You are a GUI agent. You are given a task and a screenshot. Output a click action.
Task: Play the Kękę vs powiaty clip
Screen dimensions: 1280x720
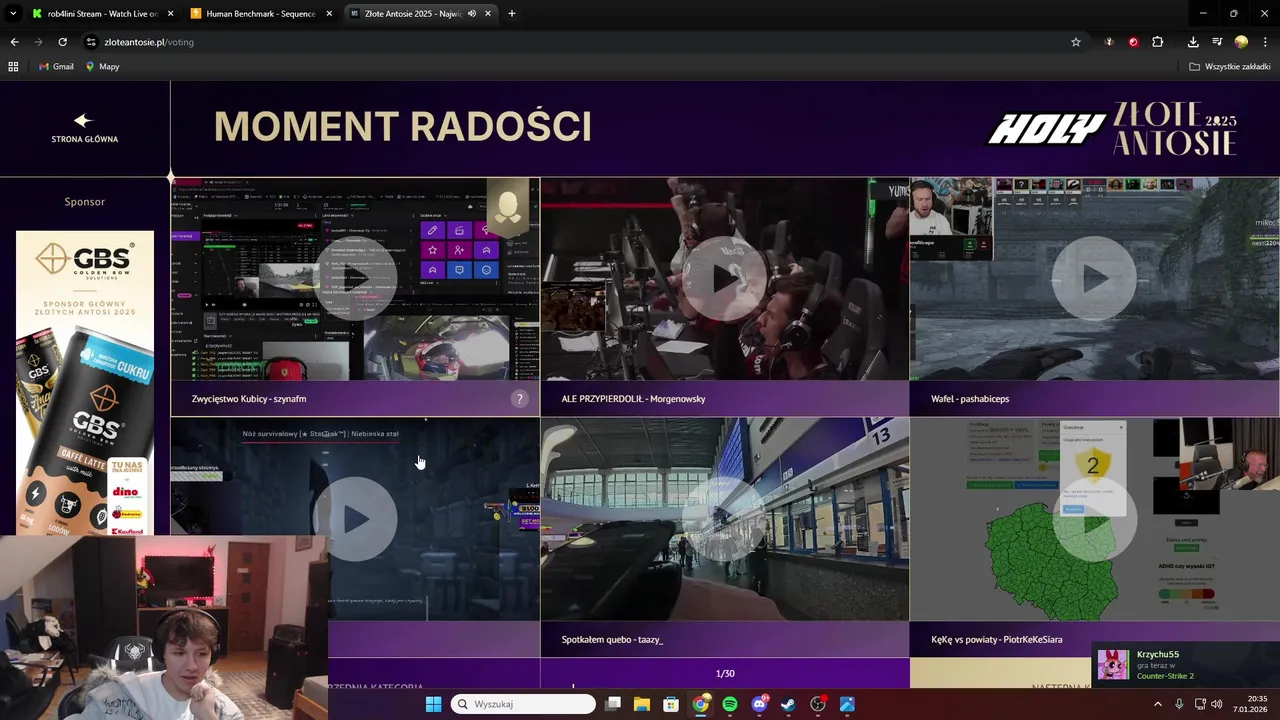click(1094, 519)
